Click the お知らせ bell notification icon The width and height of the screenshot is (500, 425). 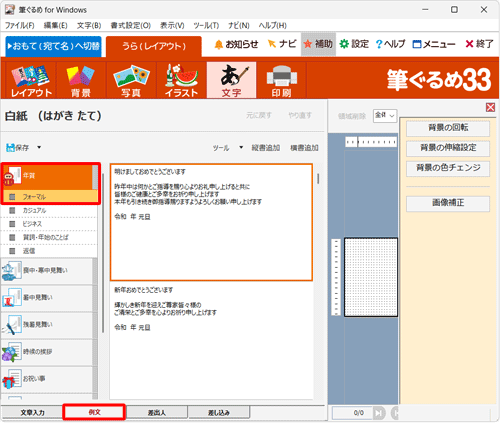click(219, 44)
